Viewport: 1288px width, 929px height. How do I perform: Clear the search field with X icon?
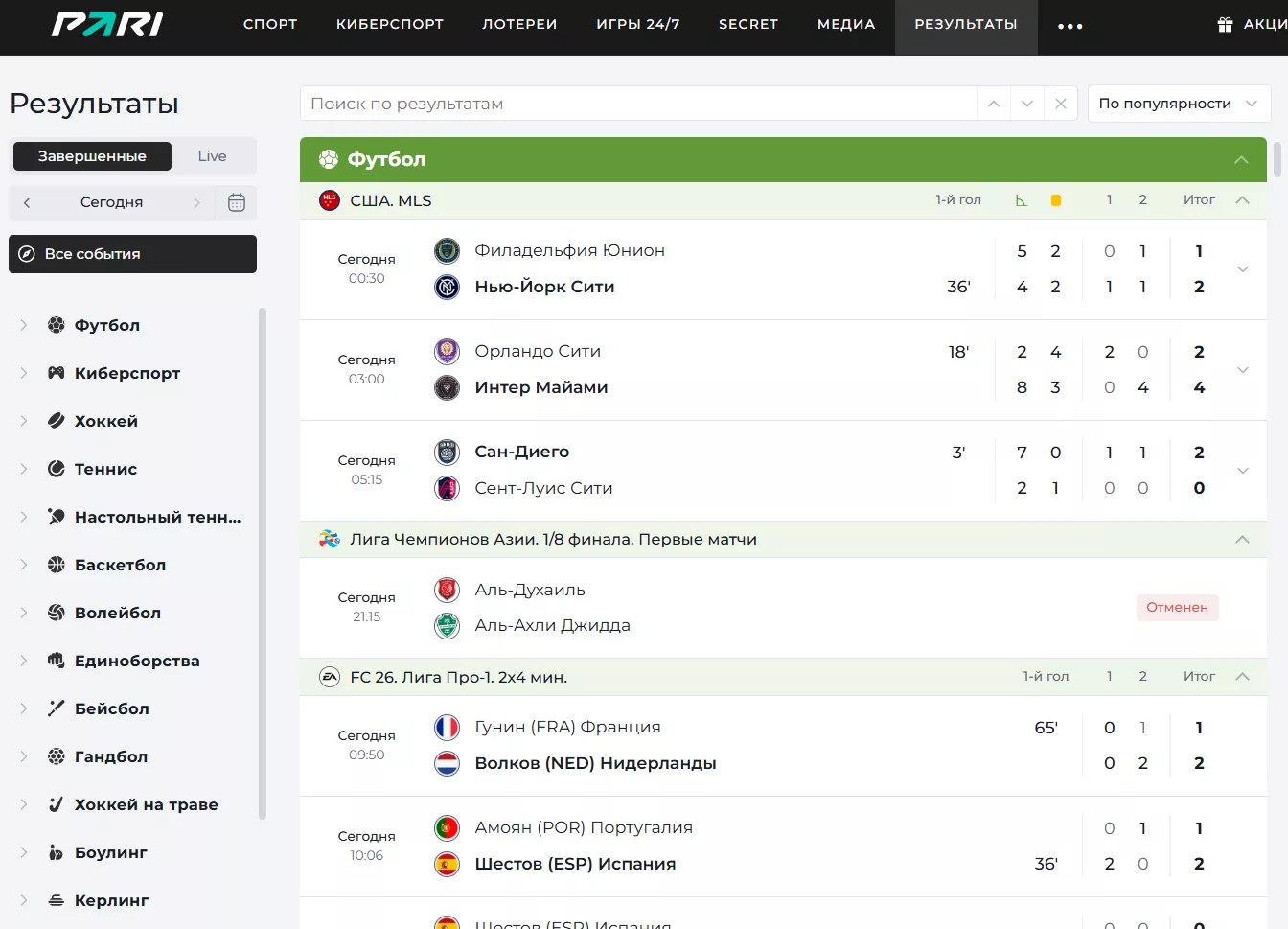pos(1060,104)
